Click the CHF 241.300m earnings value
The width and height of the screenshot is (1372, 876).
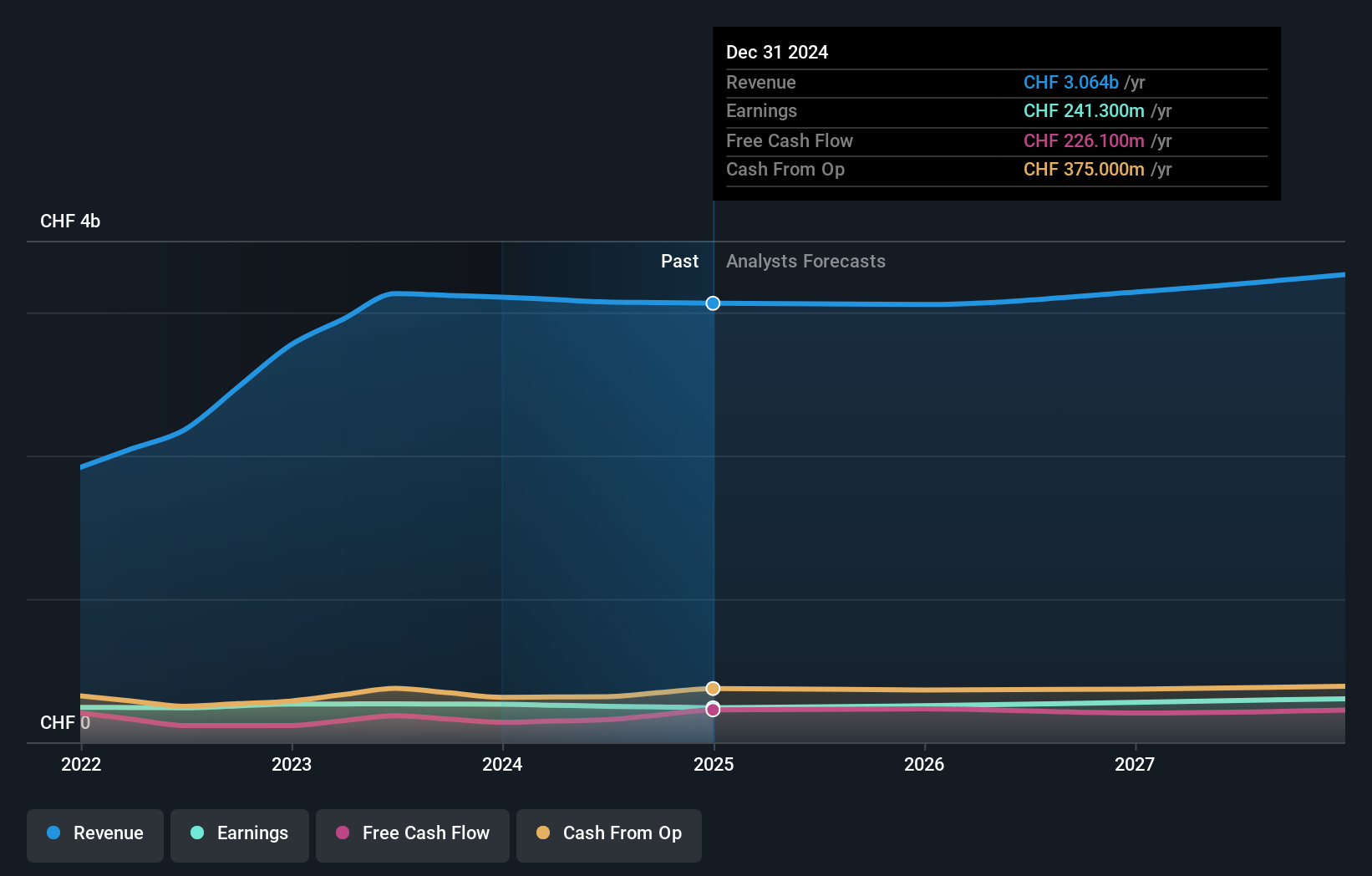[1084, 110]
